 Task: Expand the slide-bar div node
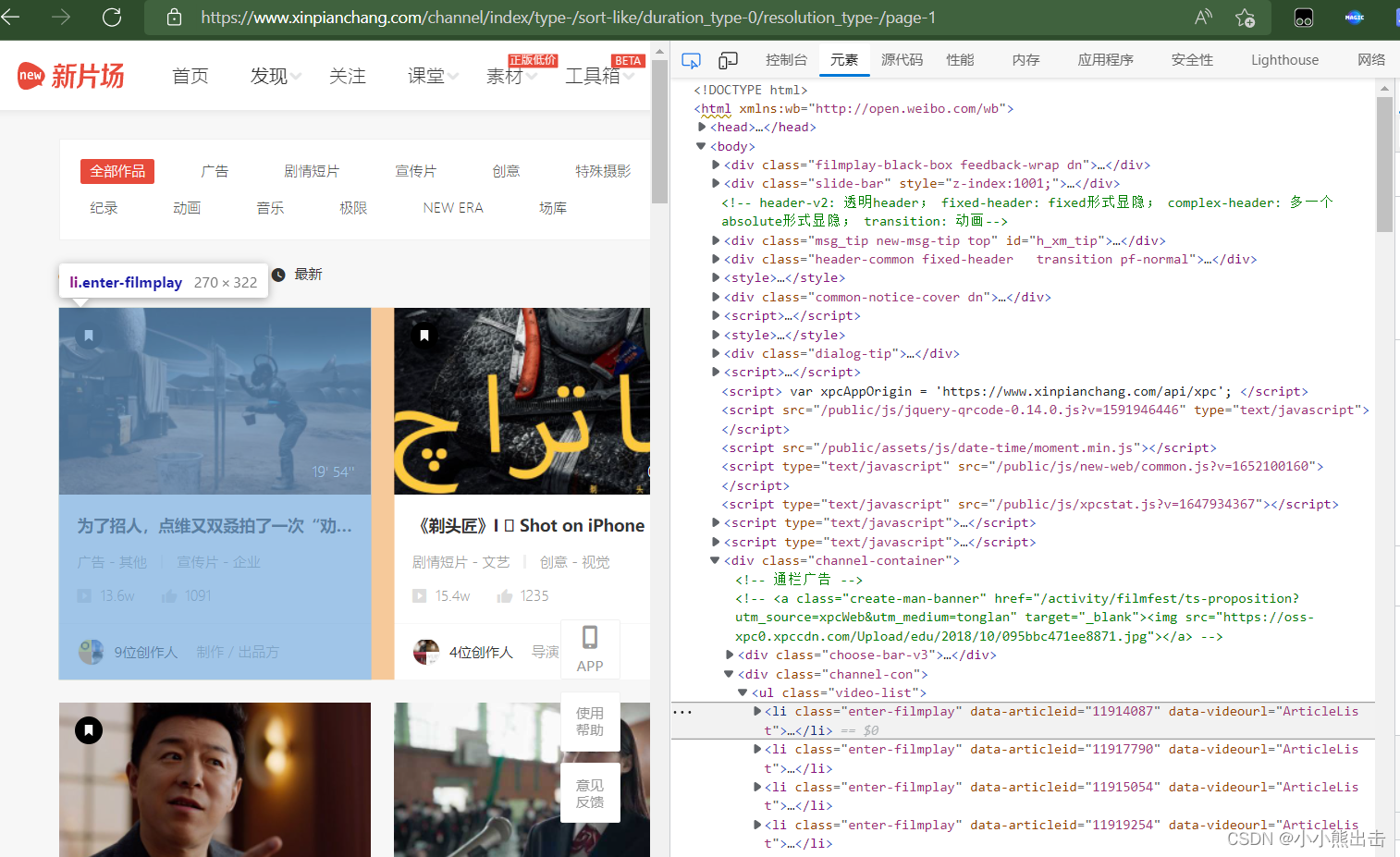(x=716, y=184)
